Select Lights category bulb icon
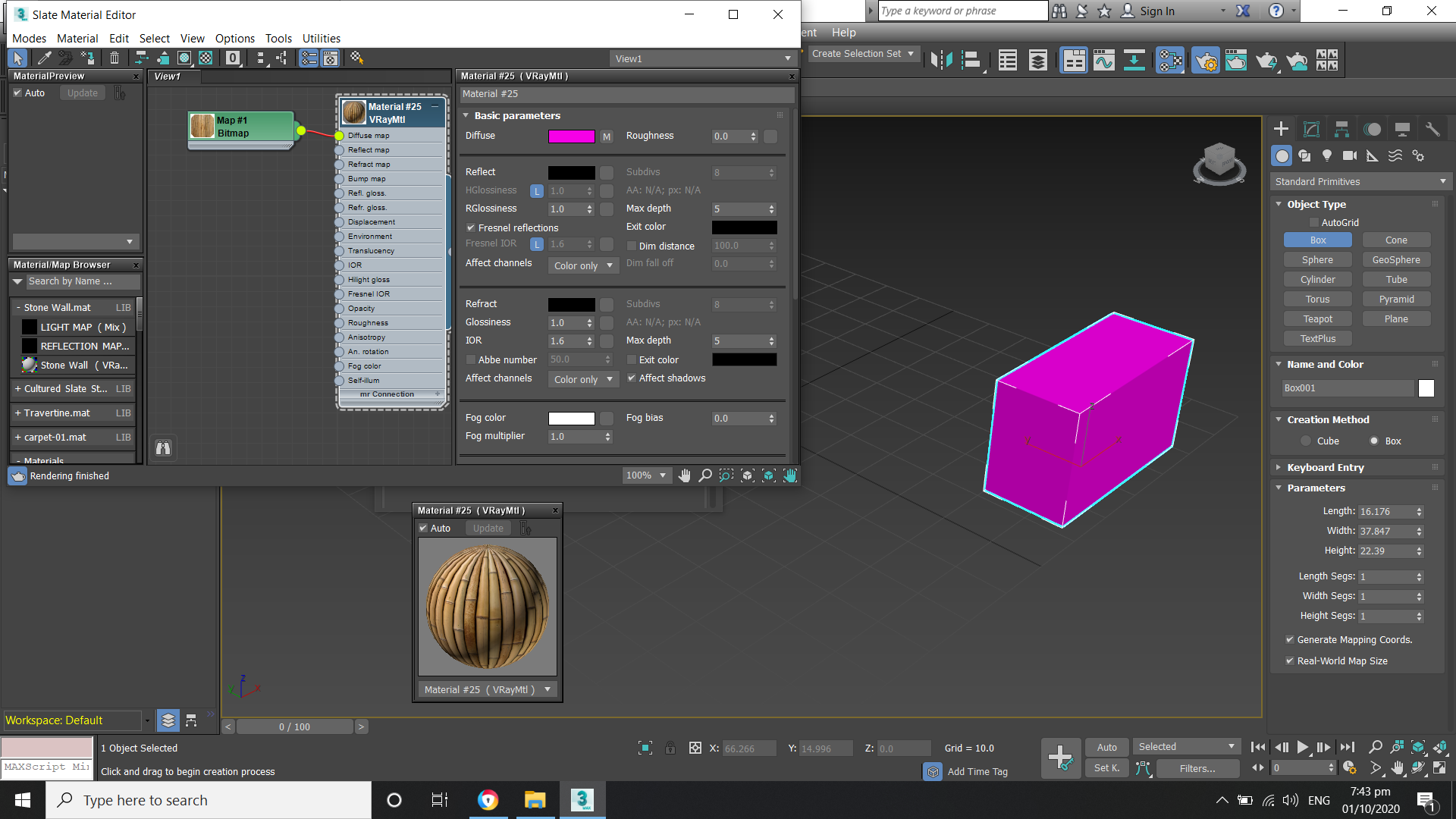The width and height of the screenshot is (1456, 819). pos(1327,155)
